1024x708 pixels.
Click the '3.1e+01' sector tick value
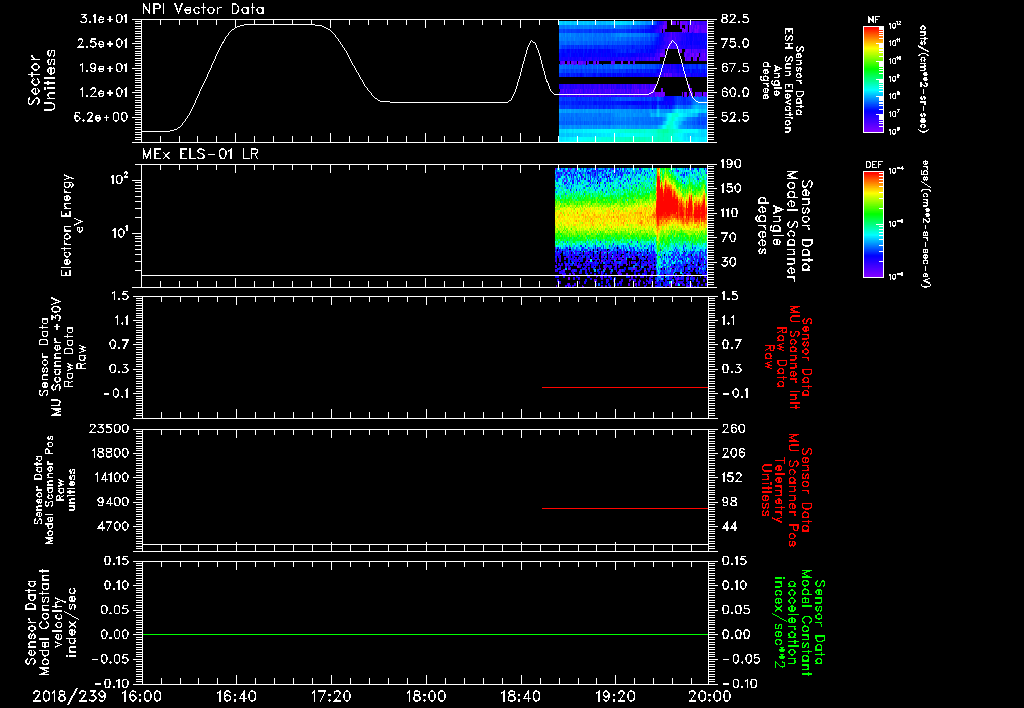(x=104, y=19)
